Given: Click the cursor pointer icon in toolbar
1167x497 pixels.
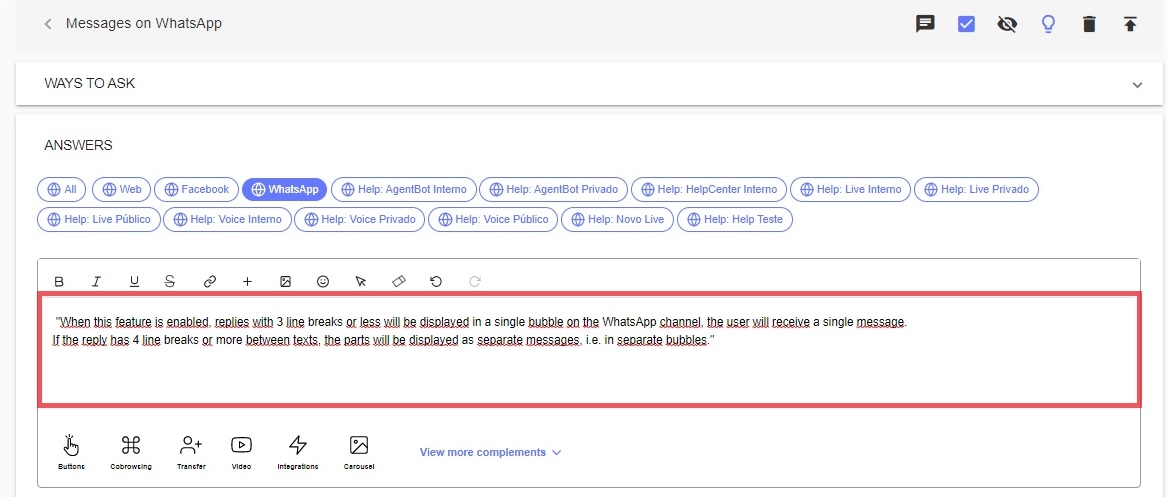Looking at the screenshot, I should (x=361, y=281).
